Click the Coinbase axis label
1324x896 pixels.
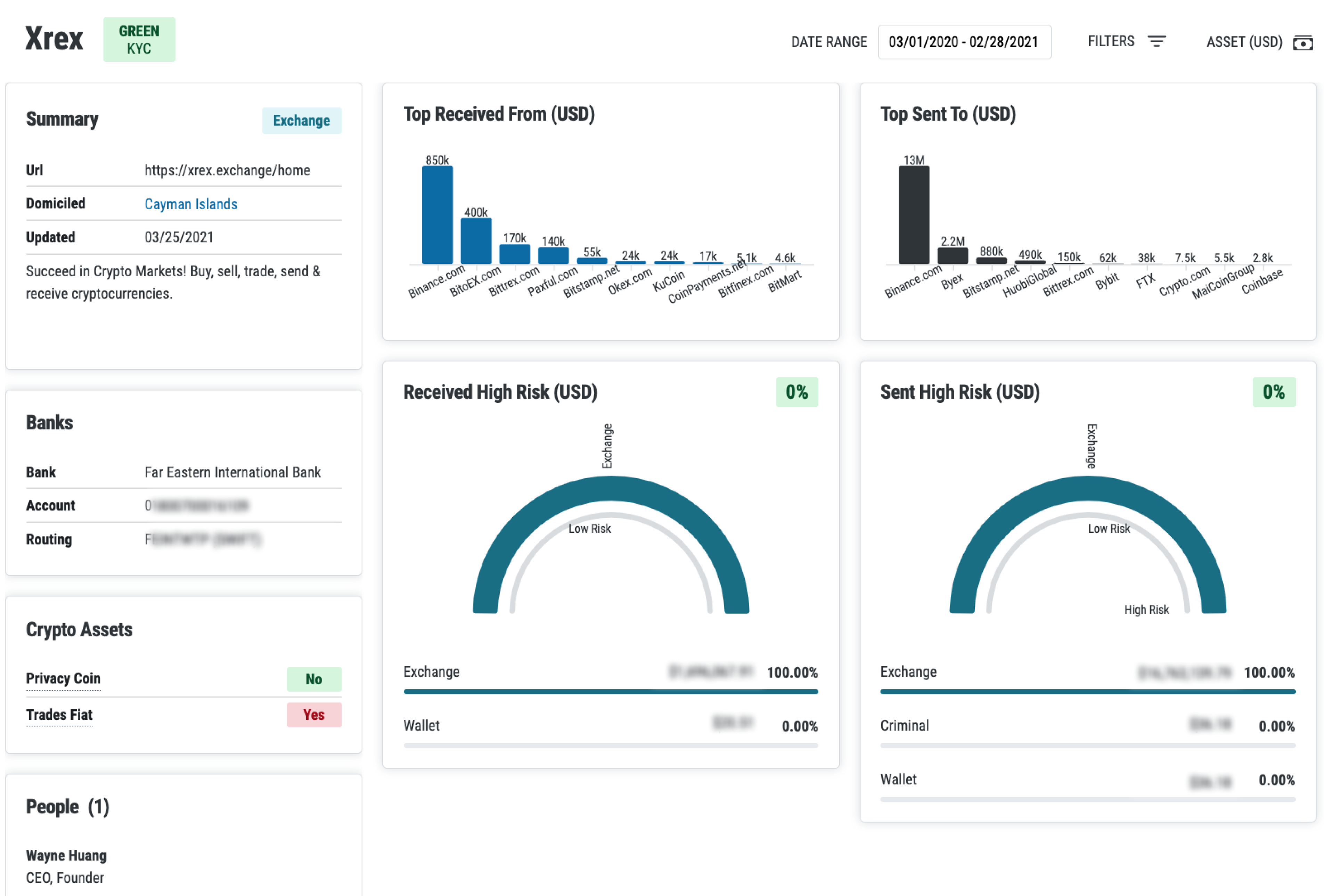(1262, 281)
